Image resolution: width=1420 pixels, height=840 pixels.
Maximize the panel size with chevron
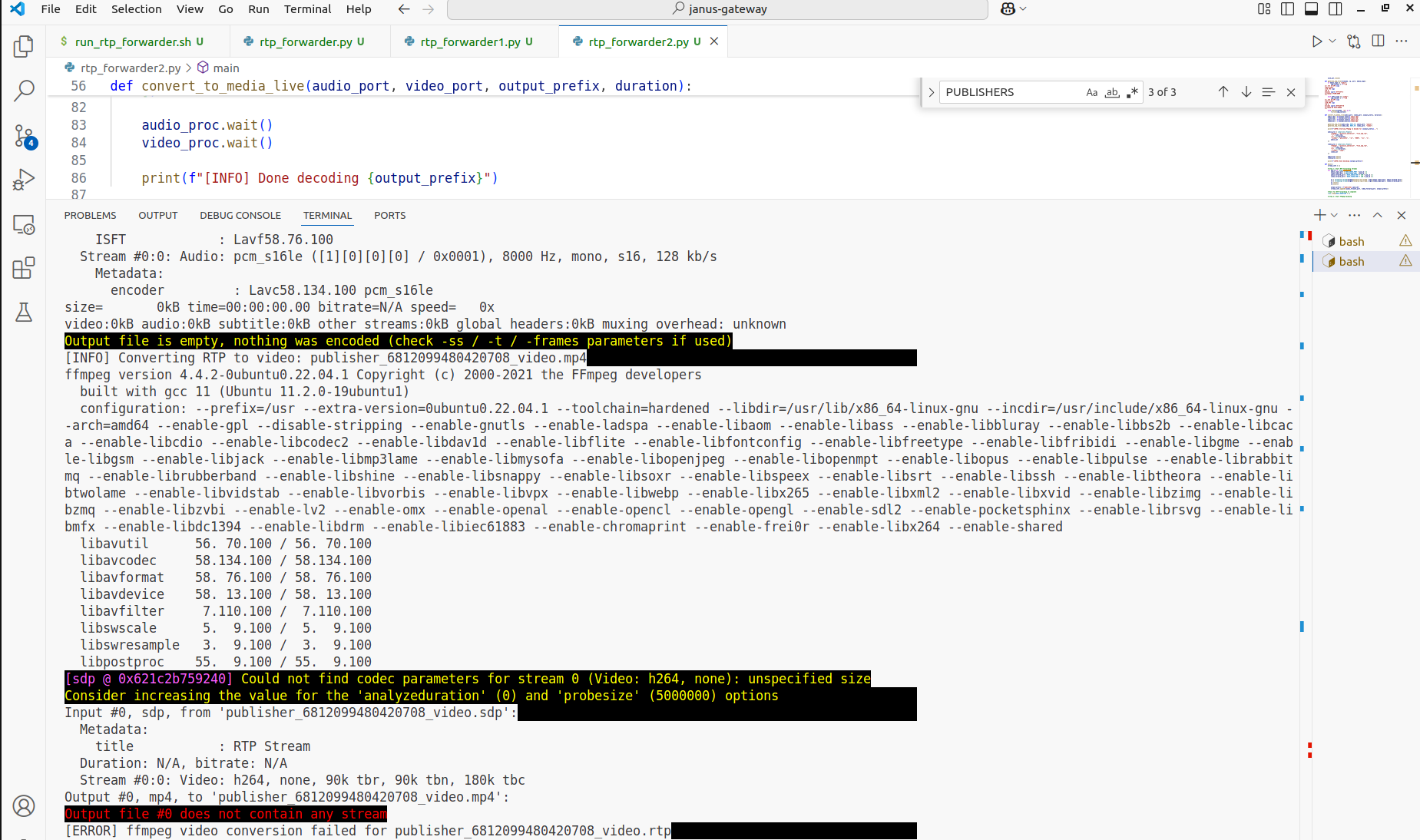tap(1378, 215)
